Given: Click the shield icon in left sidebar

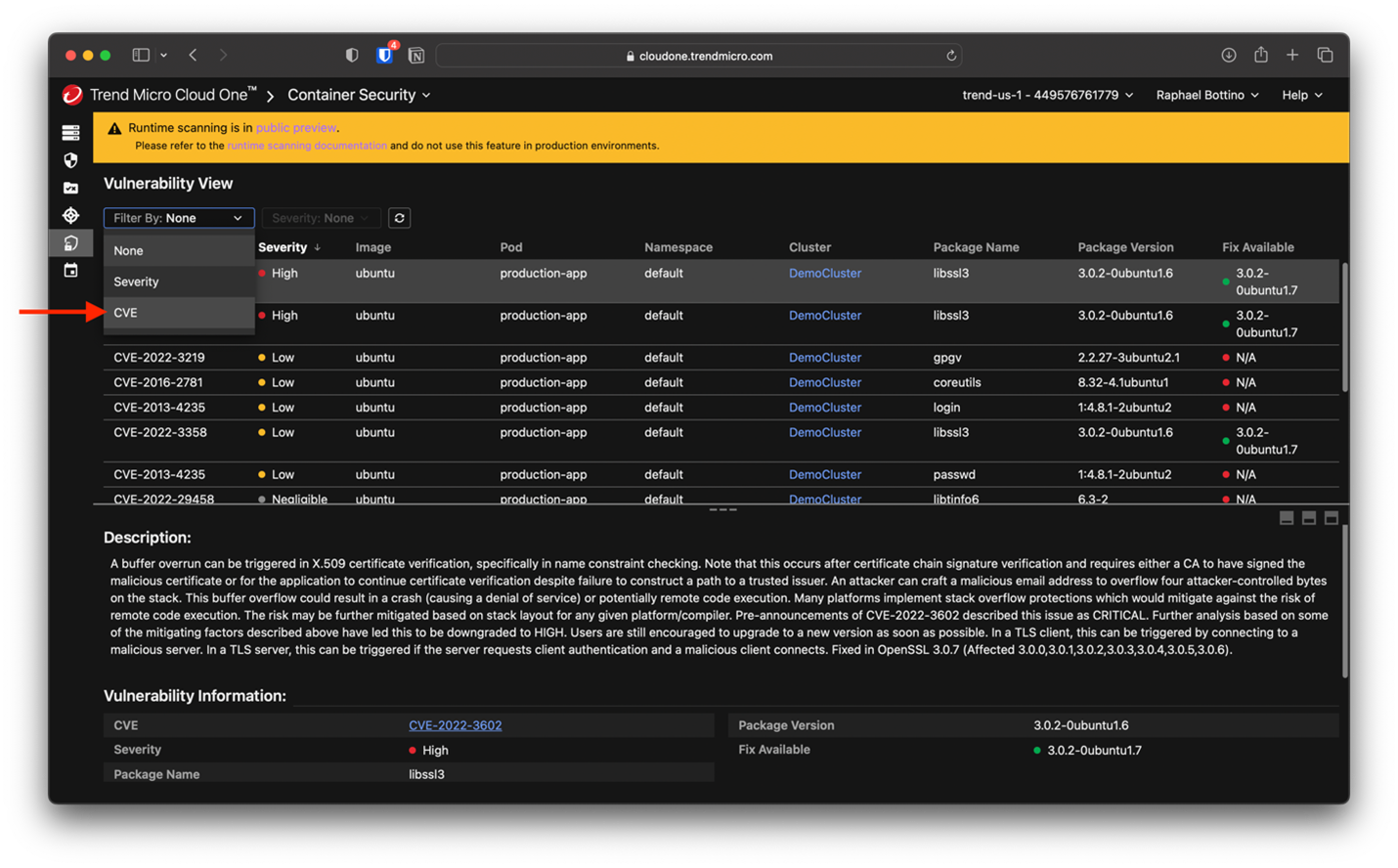Looking at the screenshot, I should click(70, 160).
